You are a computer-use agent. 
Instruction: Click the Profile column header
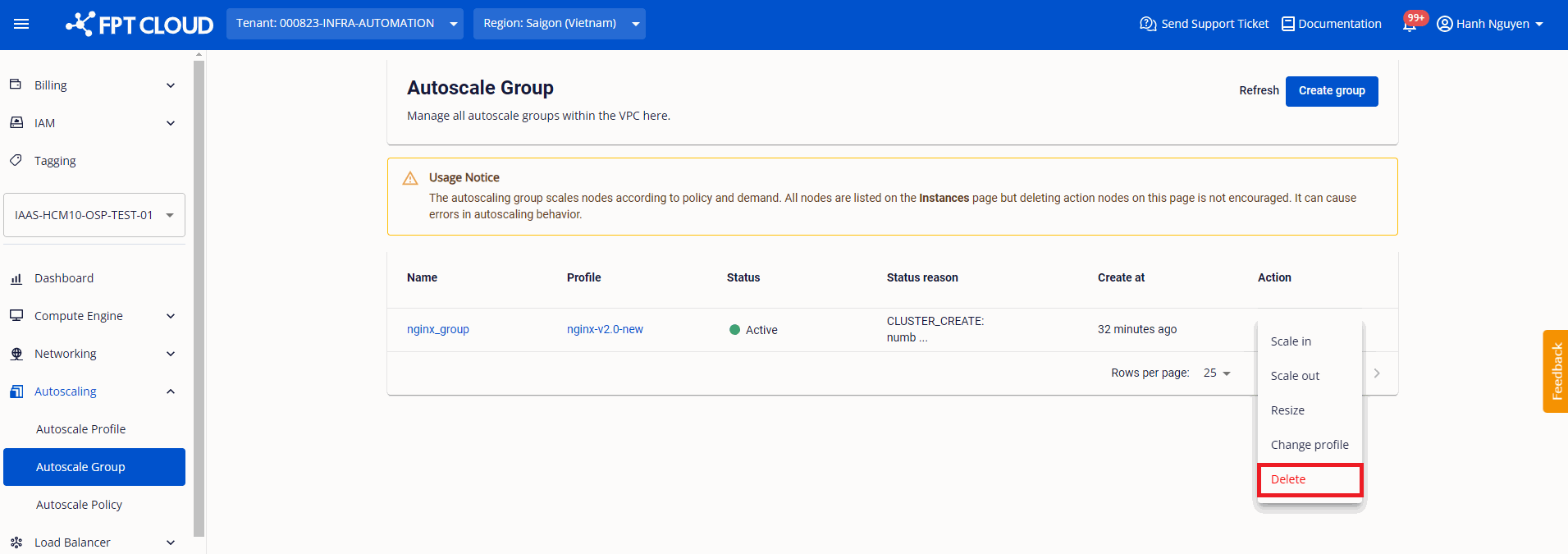pyautogui.click(x=583, y=277)
